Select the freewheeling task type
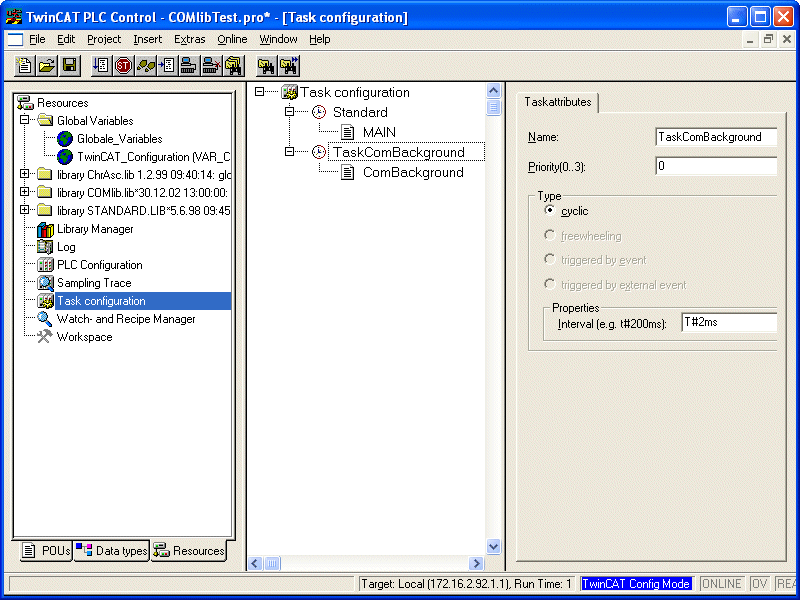 click(x=549, y=235)
